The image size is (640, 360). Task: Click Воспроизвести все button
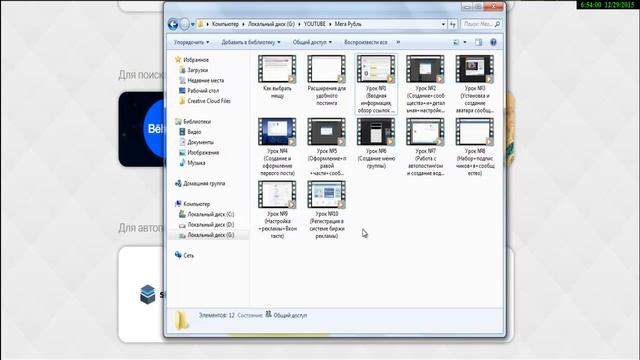click(365, 42)
